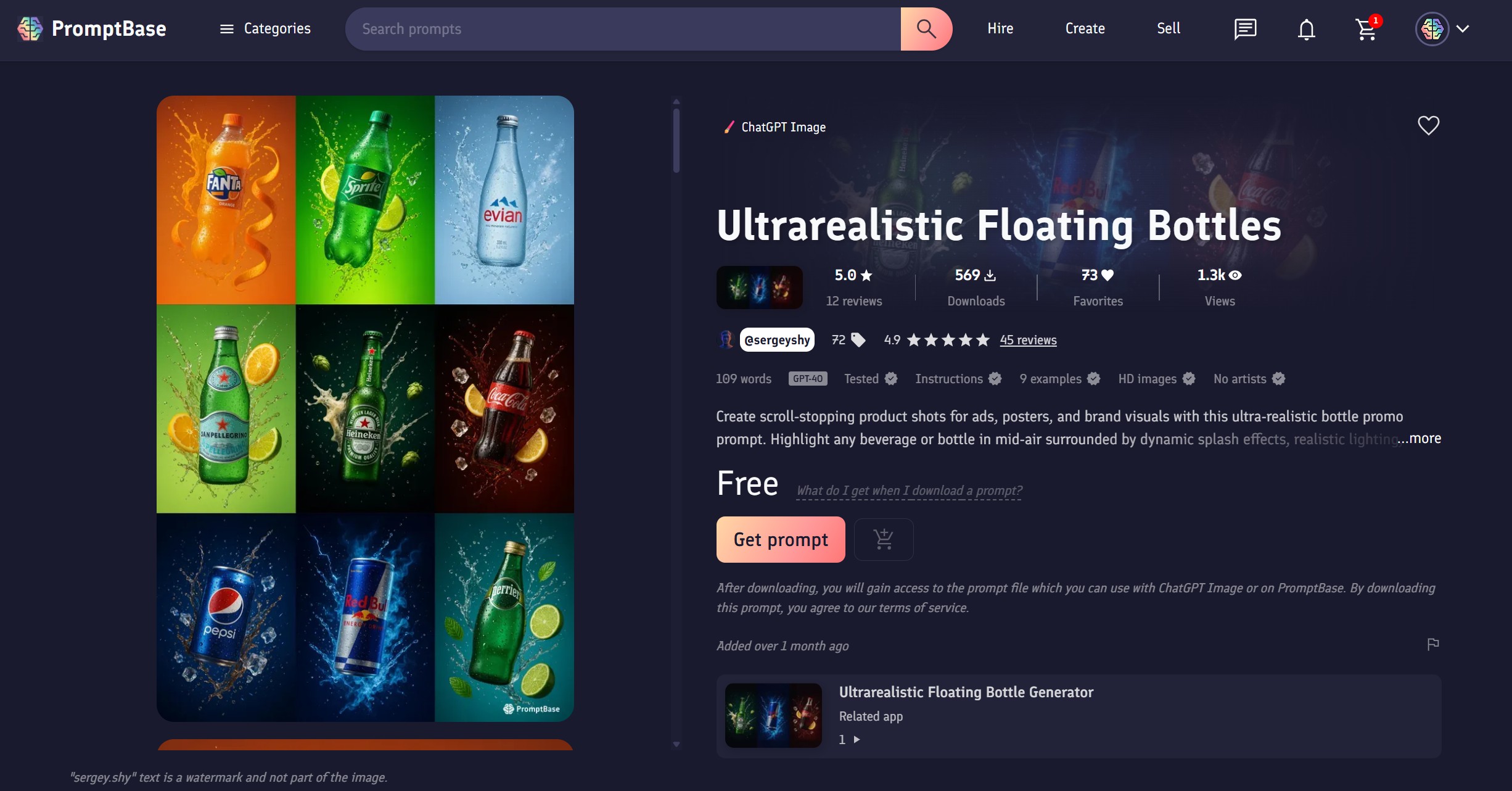Click the 73 Favorites heart stat
The image size is (1512, 791).
click(x=1098, y=287)
